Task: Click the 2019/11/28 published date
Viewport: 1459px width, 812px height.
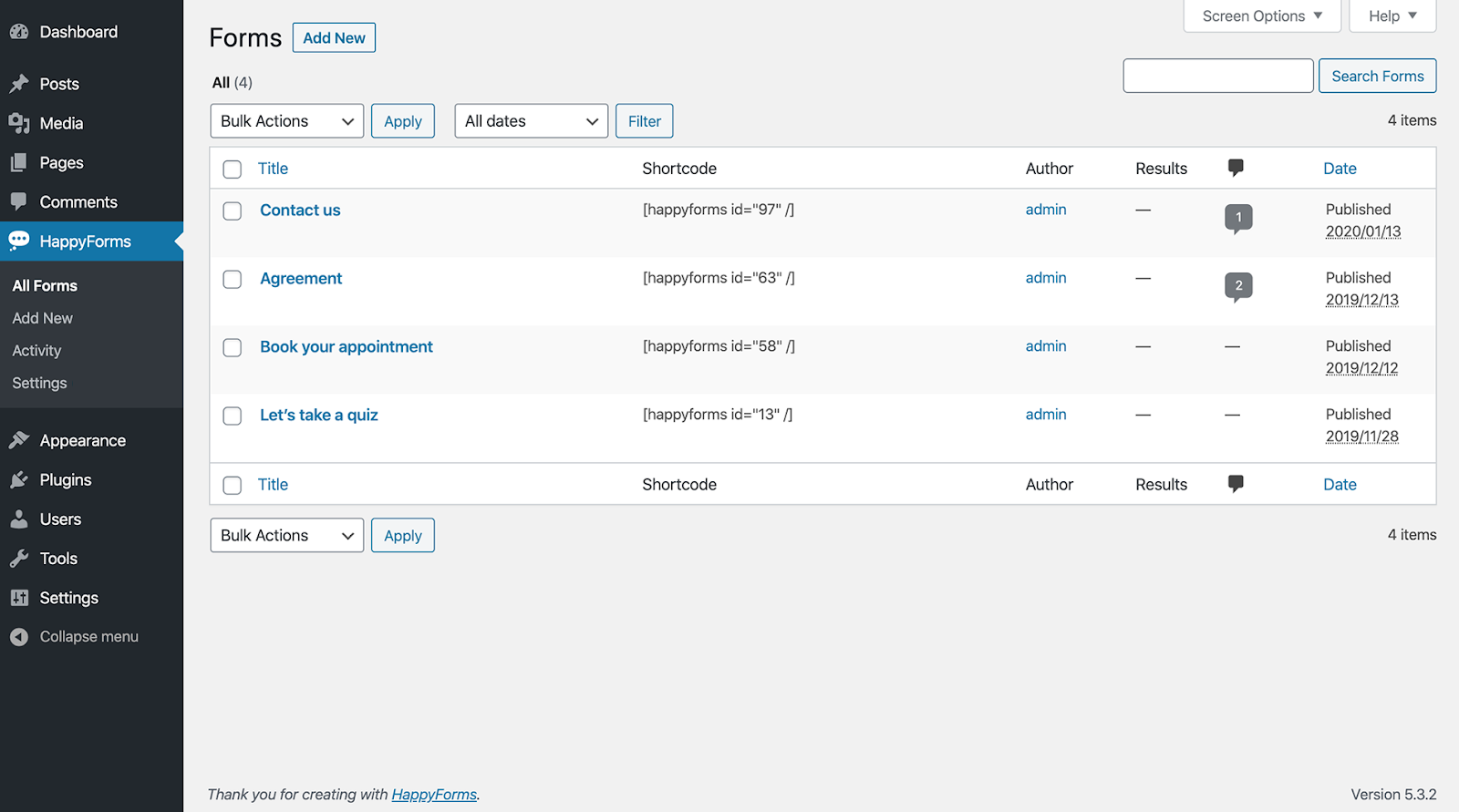Action: pyautogui.click(x=1362, y=437)
